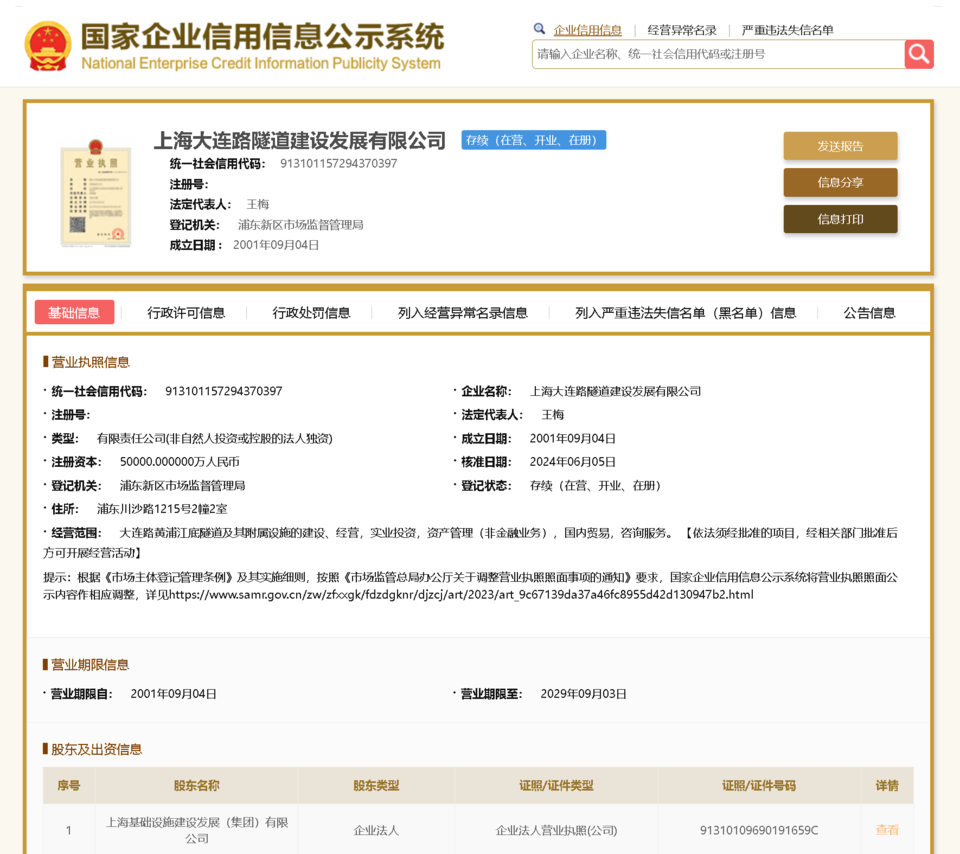Click the 存续（在营、开业、在册）status badge
960x854 pixels.
coord(533,141)
